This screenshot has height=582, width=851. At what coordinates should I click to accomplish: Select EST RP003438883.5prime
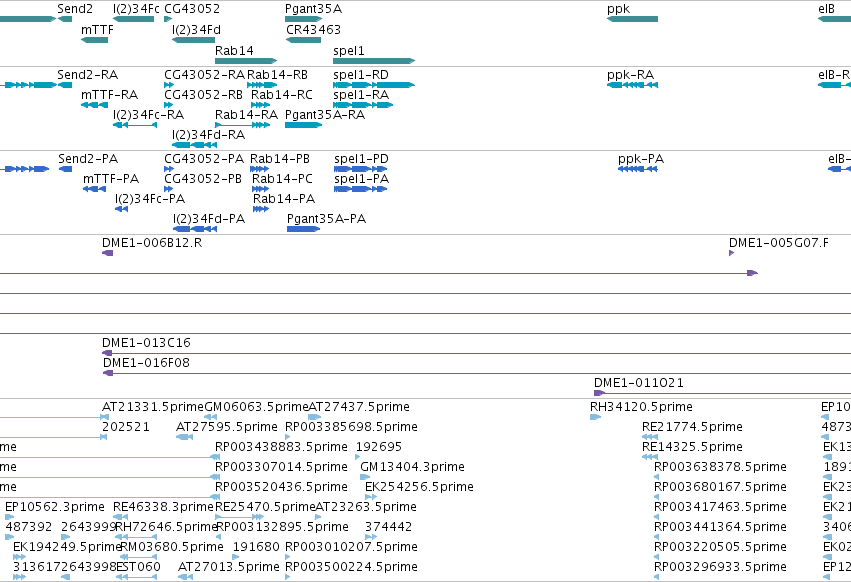point(217,457)
